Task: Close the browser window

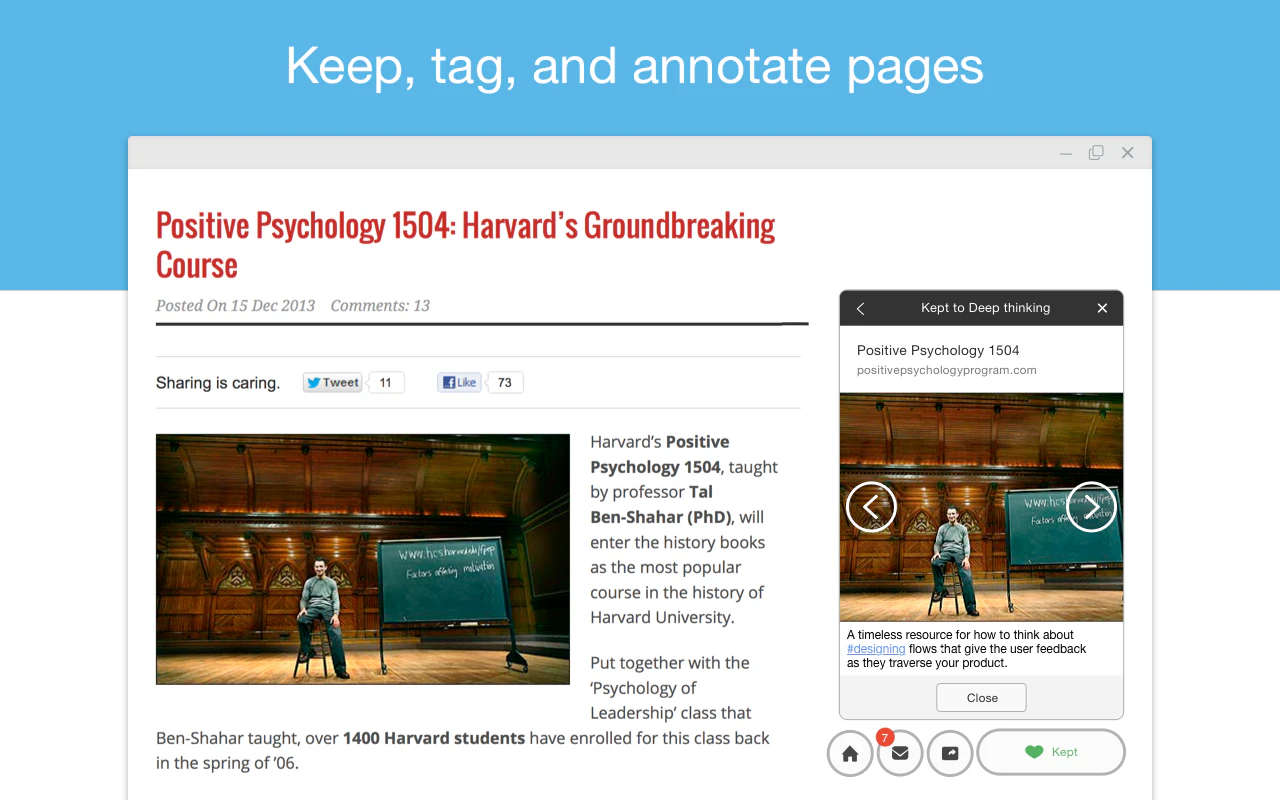Action: point(1127,153)
